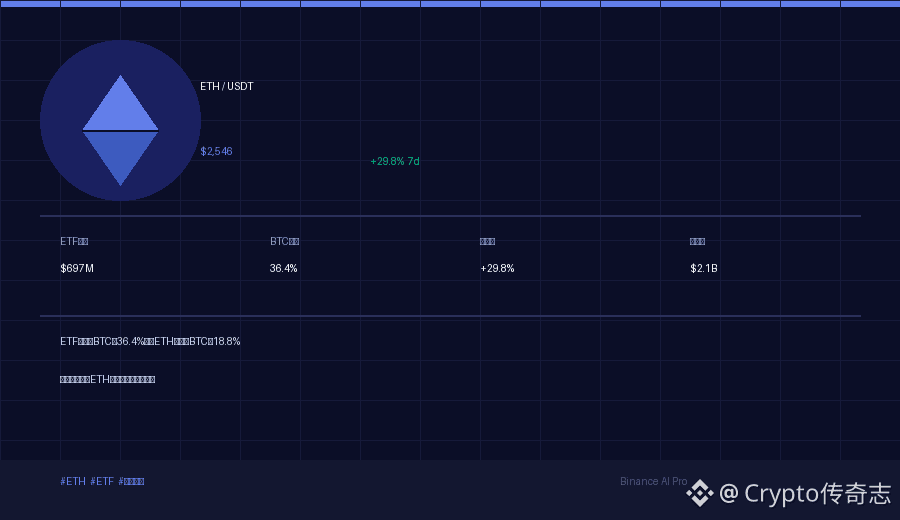Viewport: 900px width, 520px height.
Task: Click the Binance AI Pro label
Action: pos(653,481)
